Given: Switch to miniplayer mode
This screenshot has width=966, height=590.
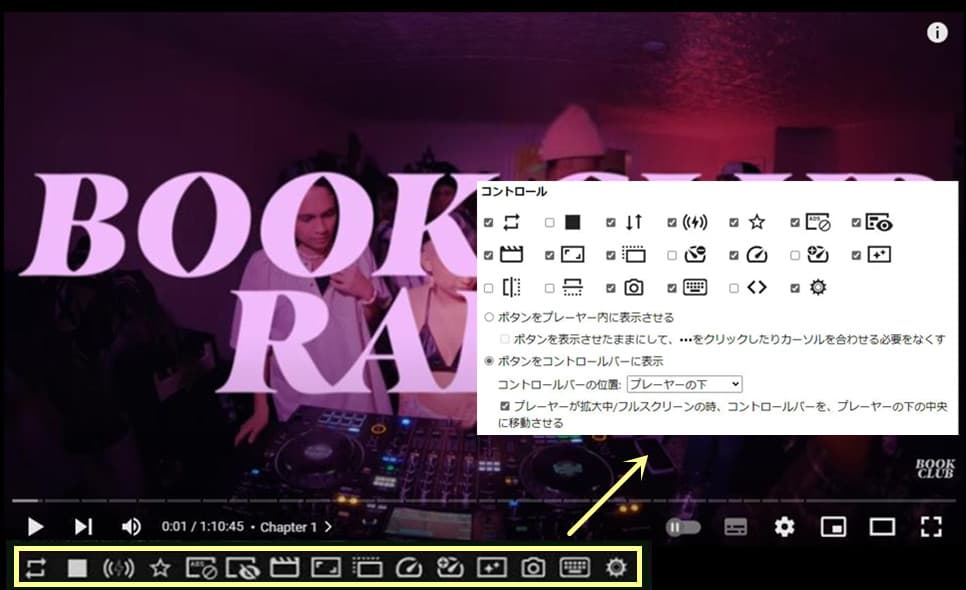Looking at the screenshot, I should tap(834, 527).
